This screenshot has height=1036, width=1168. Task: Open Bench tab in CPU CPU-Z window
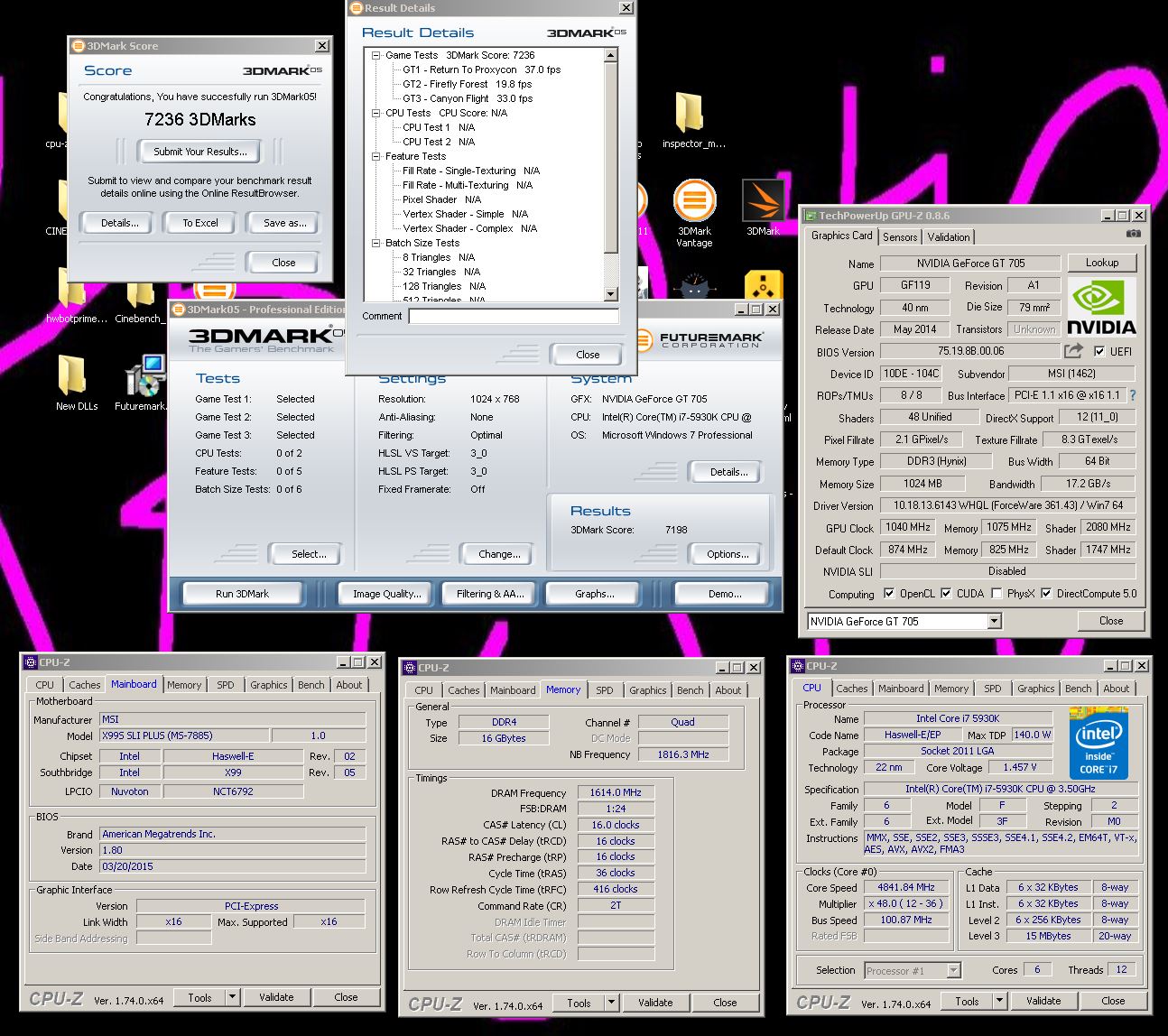pyautogui.click(x=1079, y=689)
